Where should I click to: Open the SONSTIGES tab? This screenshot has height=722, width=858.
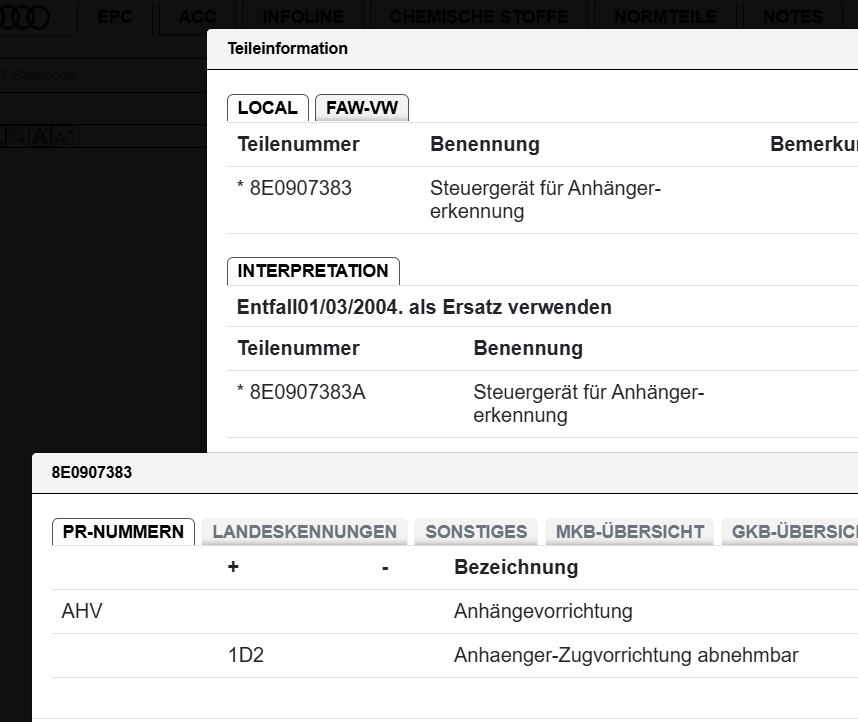[476, 532]
